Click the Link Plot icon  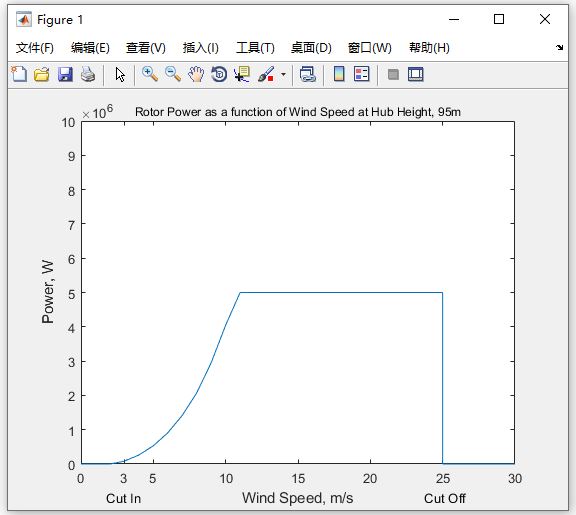click(x=307, y=74)
